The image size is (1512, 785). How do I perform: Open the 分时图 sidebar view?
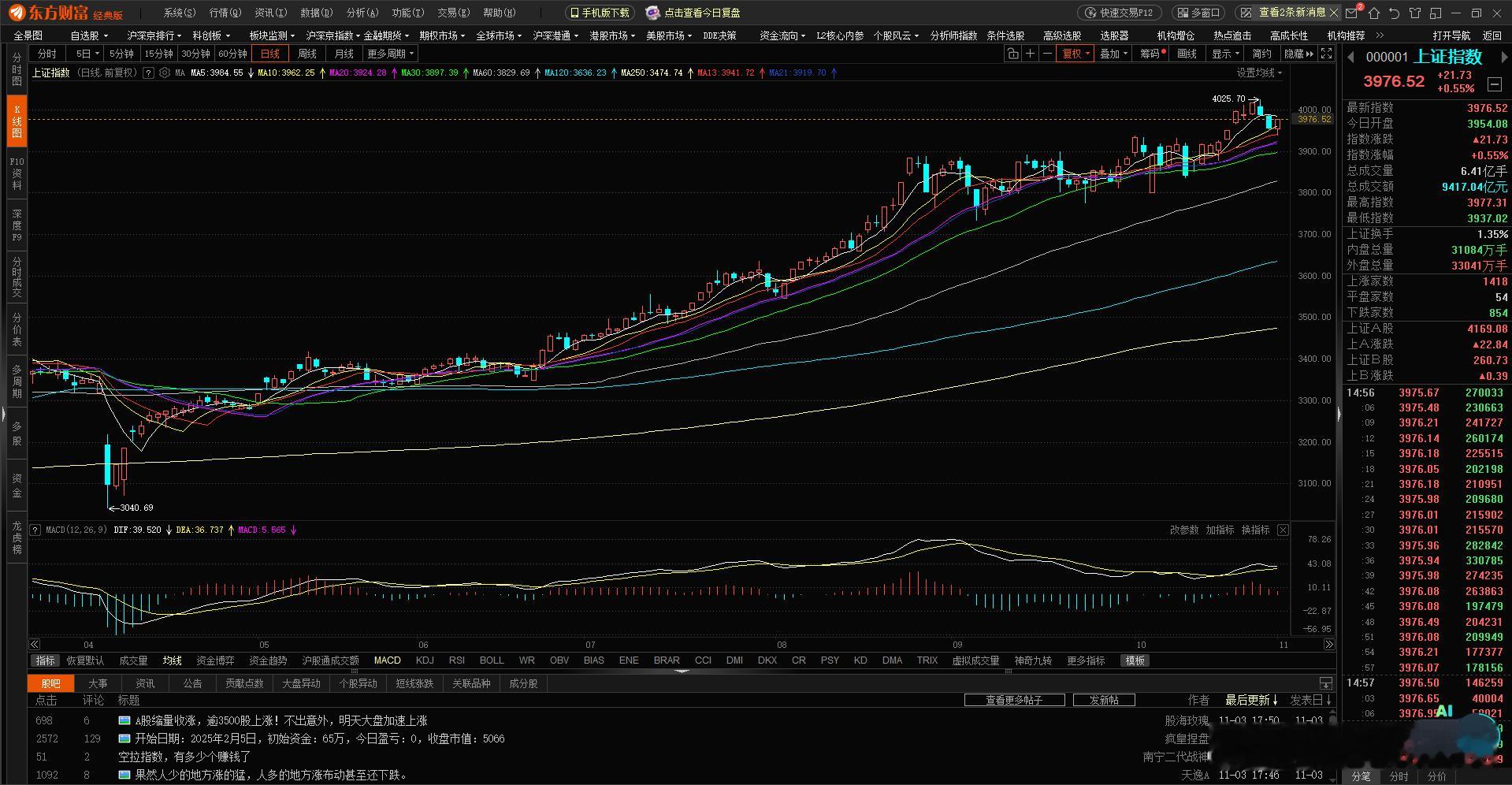pos(17,70)
